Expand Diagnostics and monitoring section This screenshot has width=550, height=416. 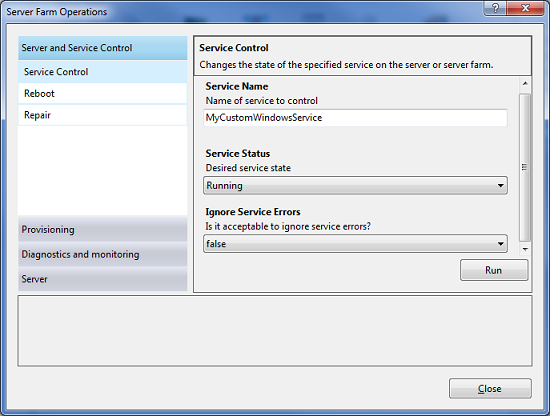pyautogui.click(x=102, y=254)
